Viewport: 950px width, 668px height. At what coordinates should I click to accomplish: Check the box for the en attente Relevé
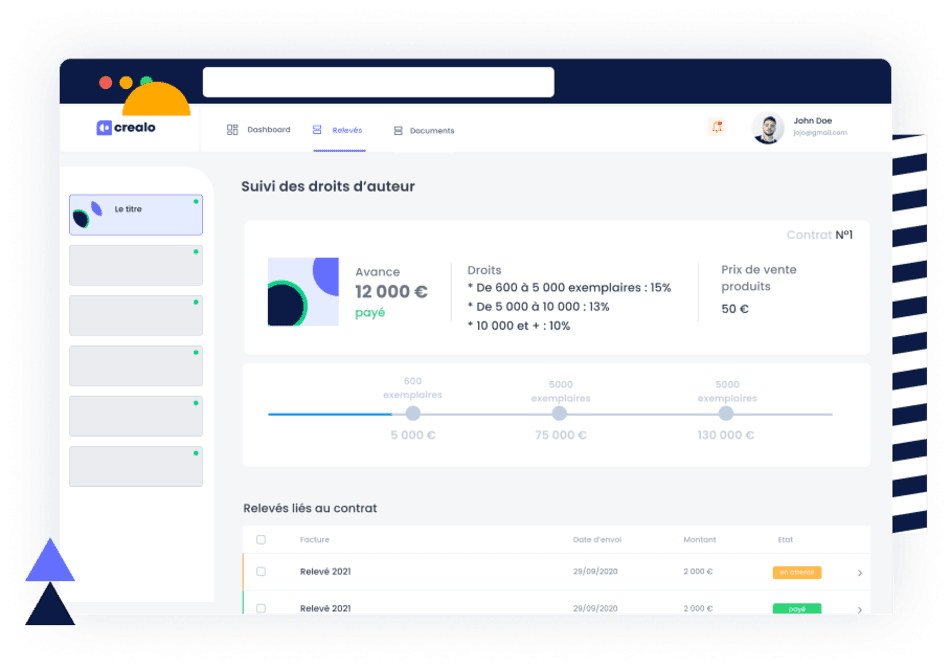(x=261, y=572)
